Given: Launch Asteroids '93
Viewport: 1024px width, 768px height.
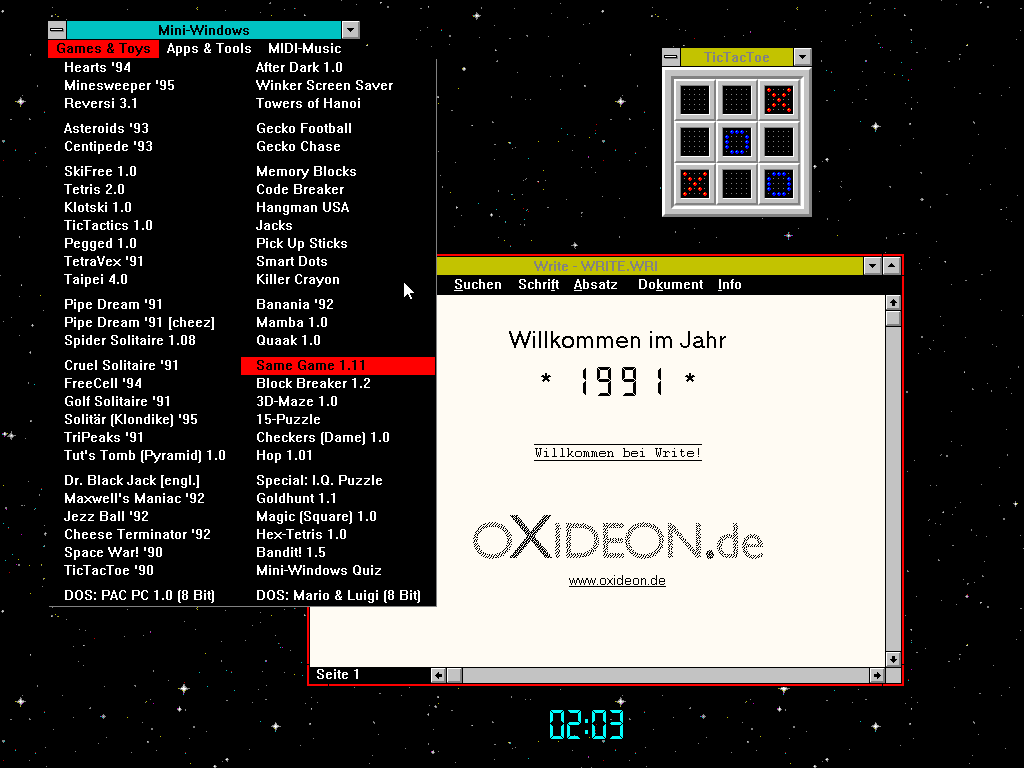Looking at the screenshot, I should (x=106, y=129).
